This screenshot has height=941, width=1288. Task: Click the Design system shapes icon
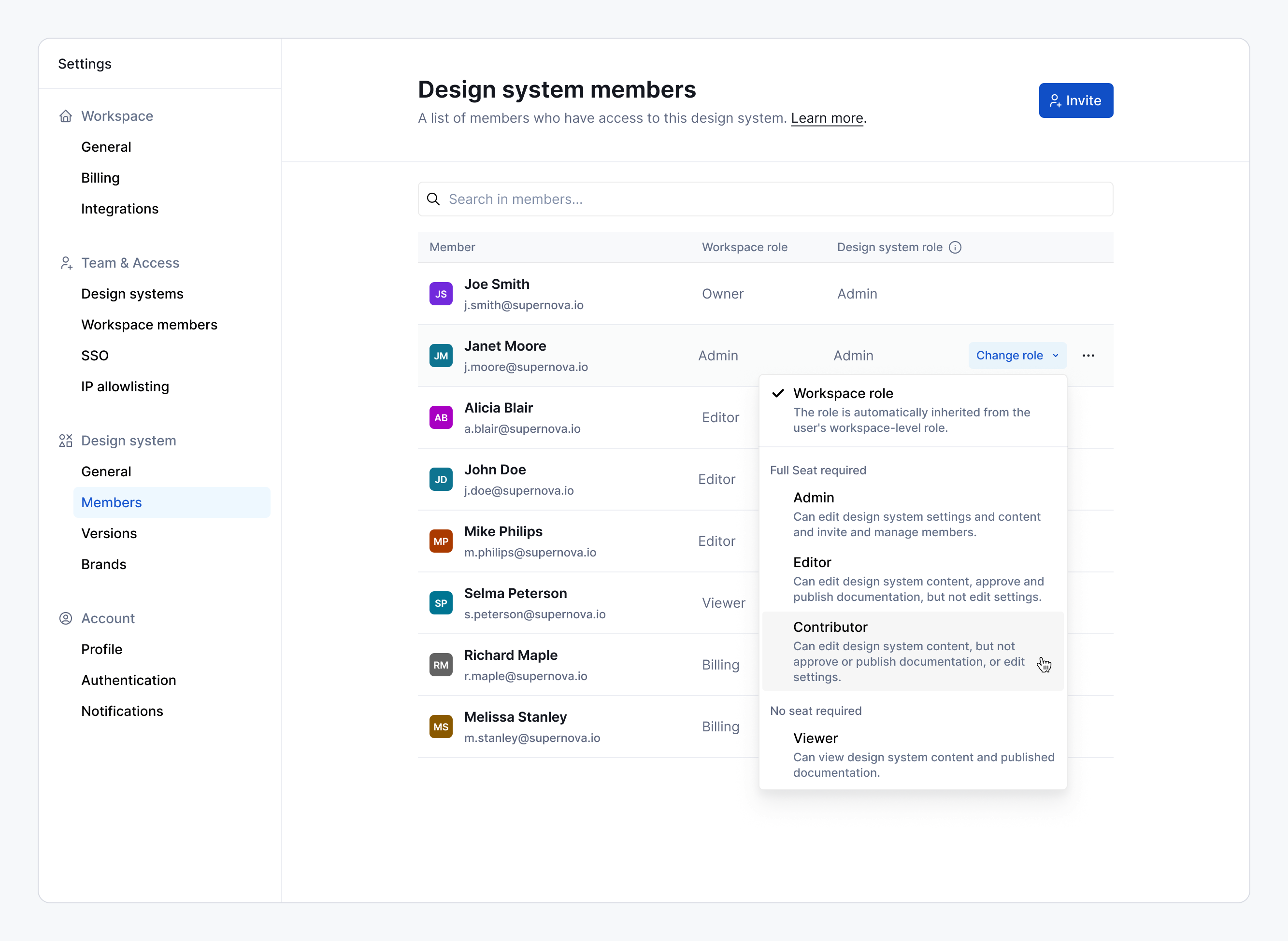[x=66, y=441]
